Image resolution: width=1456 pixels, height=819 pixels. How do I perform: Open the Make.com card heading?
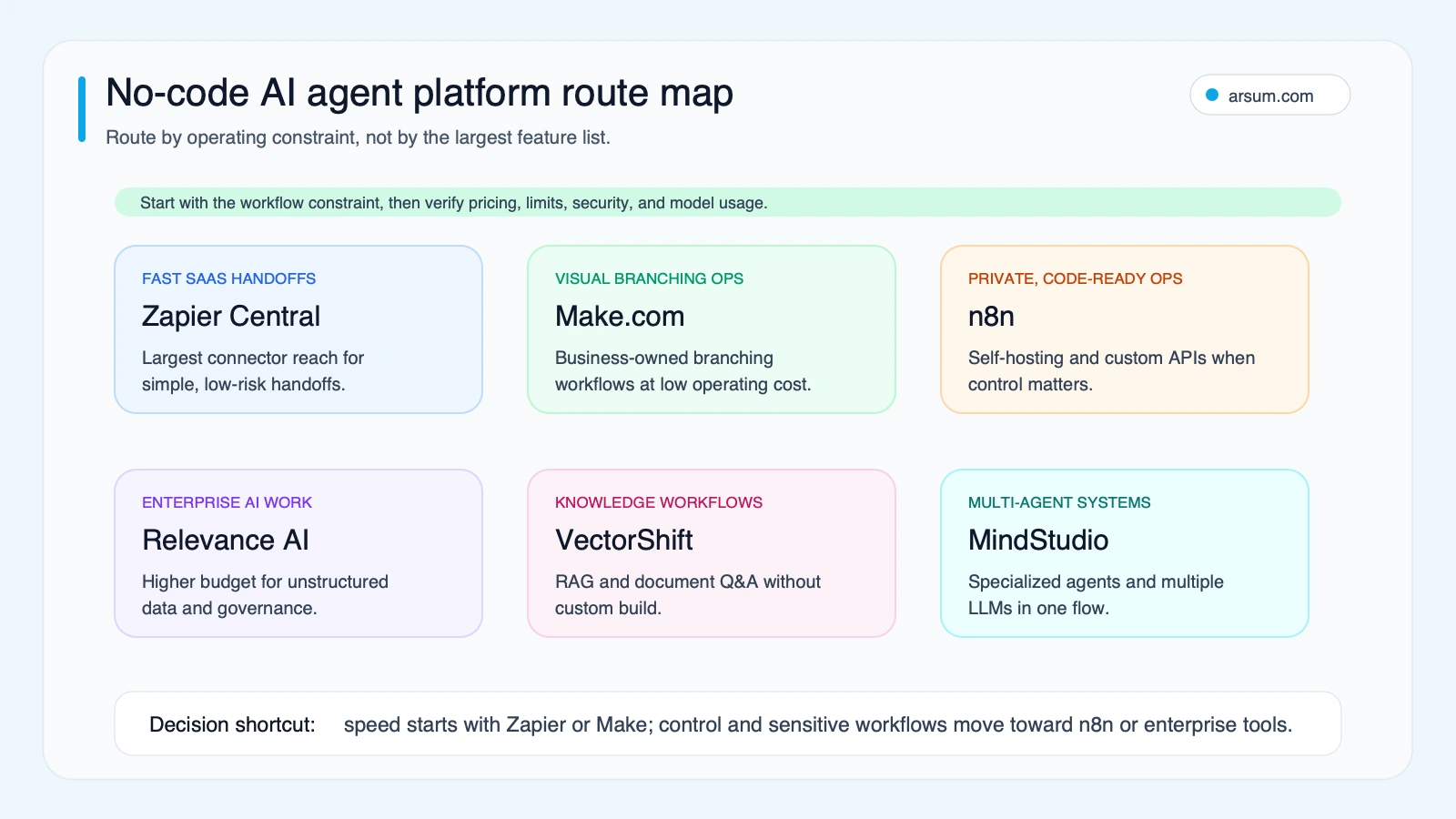click(x=620, y=316)
